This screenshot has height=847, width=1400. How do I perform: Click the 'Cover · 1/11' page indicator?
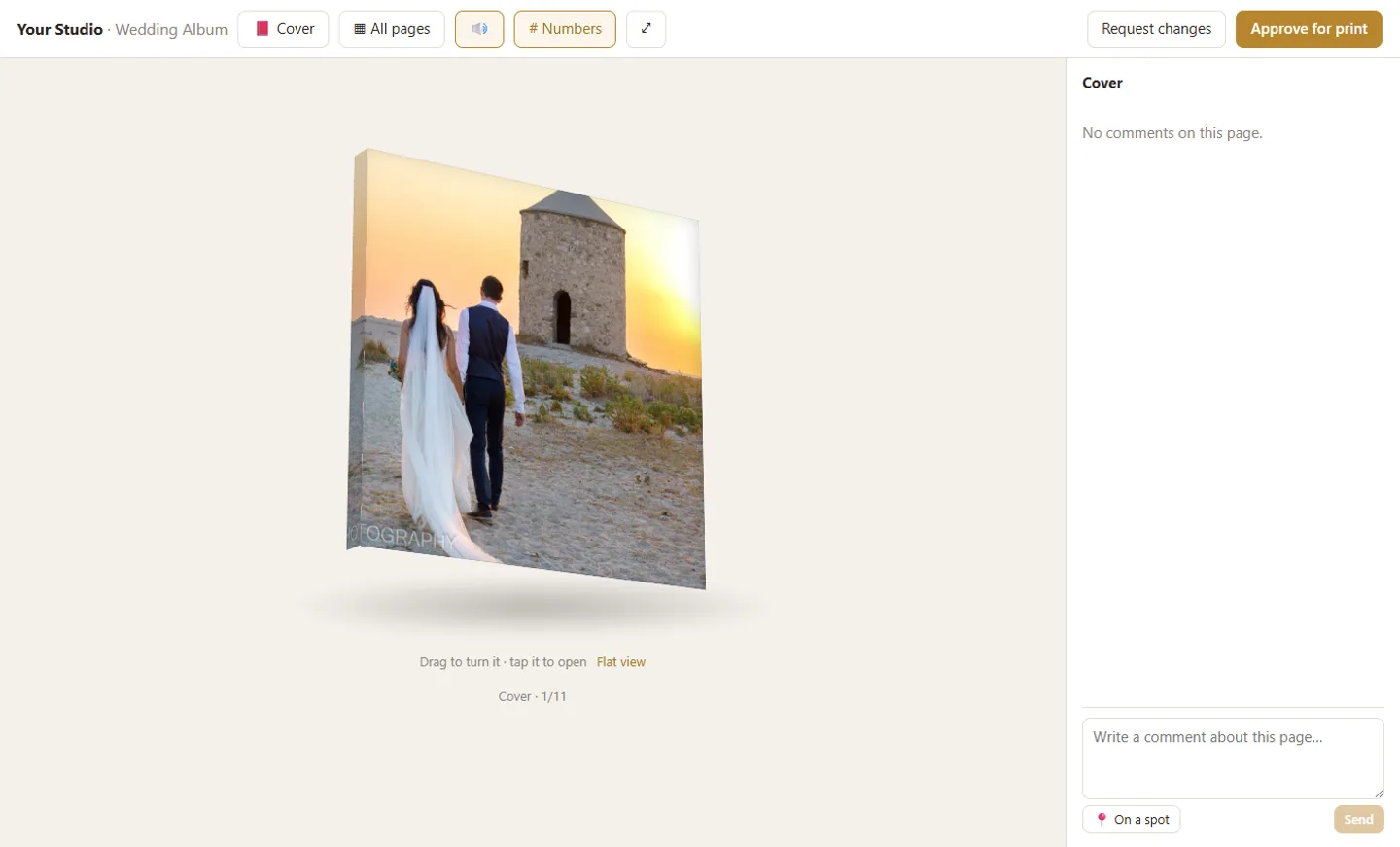tap(532, 697)
